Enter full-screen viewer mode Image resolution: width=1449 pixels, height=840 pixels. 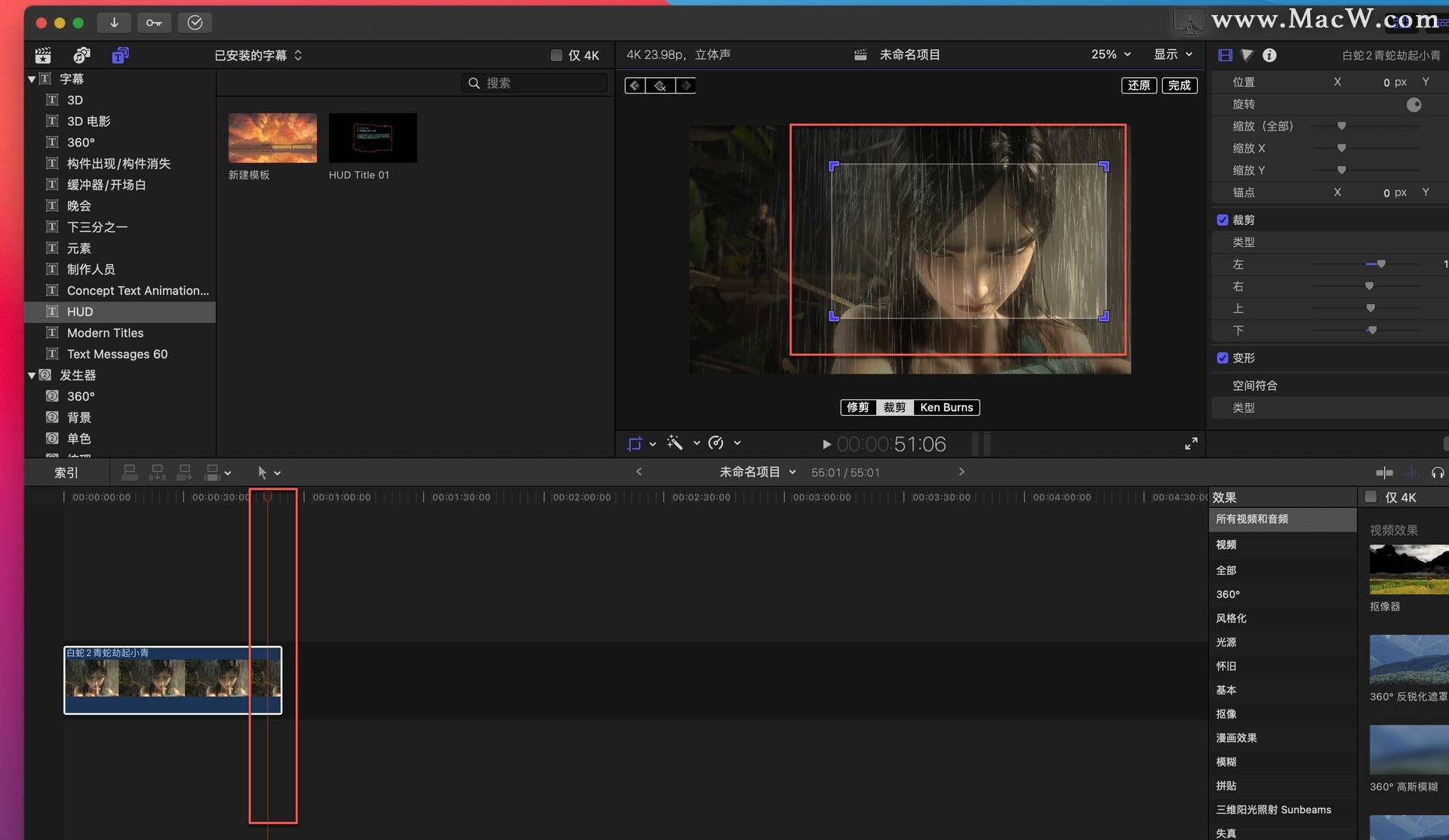pos(1191,444)
